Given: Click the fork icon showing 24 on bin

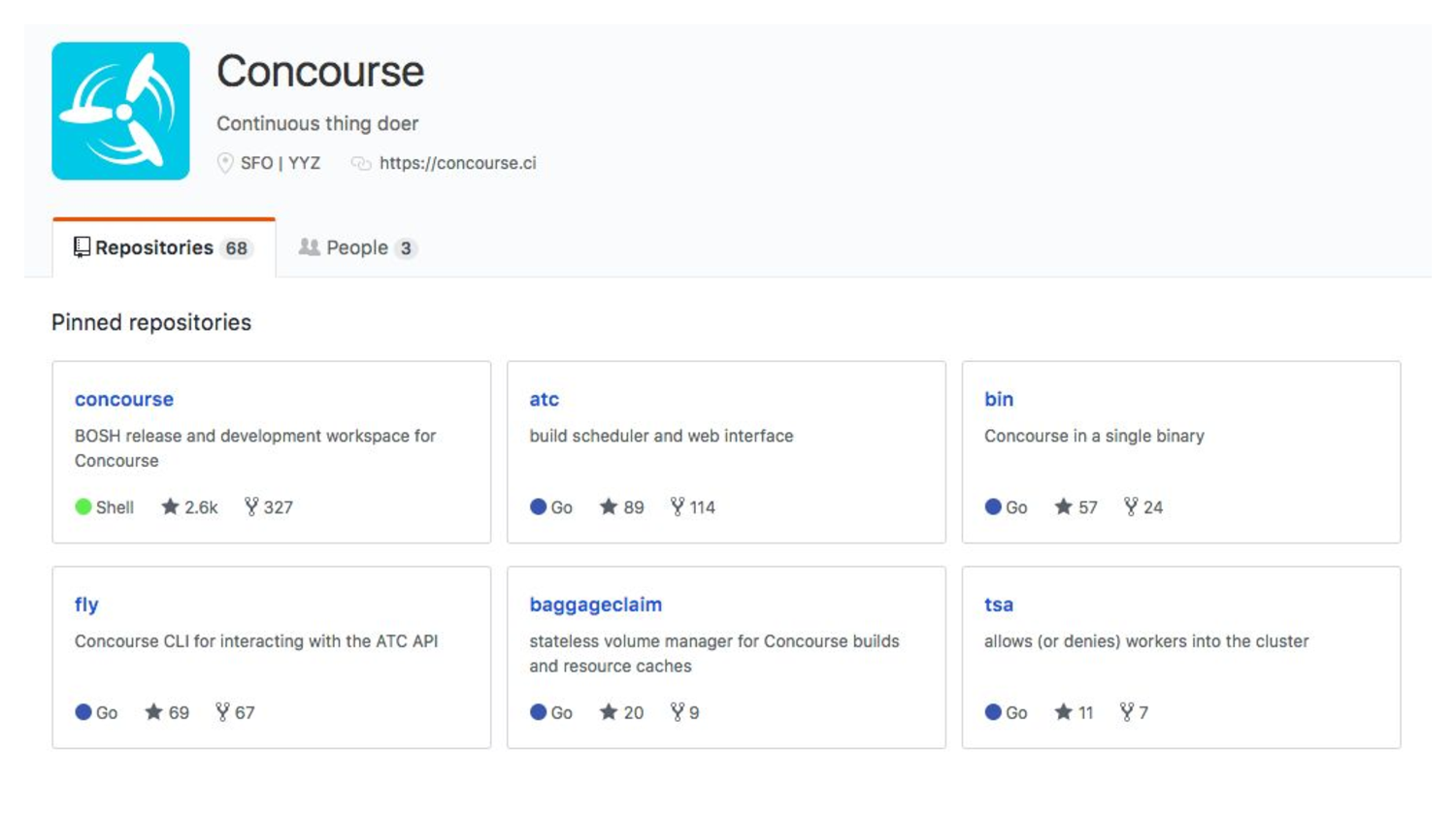Looking at the screenshot, I should click(x=1131, y=507).
